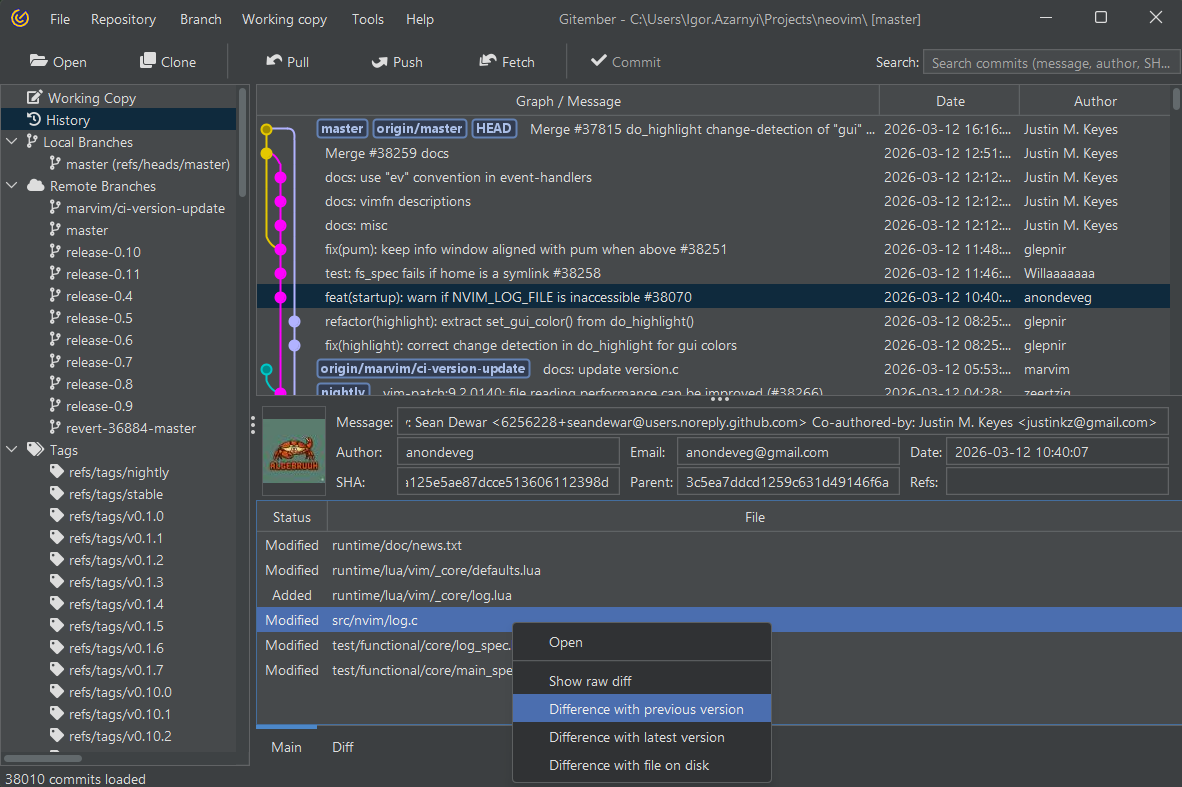Click the commit author avatar thumbnail
Viewport: 1182px width, 787px height.
coord(294,451)
